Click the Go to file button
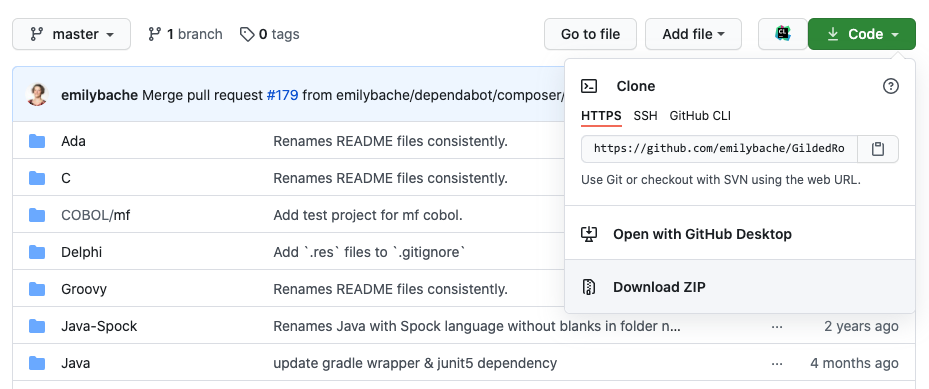This screenshot has height=389, width=929. click(x=590, y=34)
